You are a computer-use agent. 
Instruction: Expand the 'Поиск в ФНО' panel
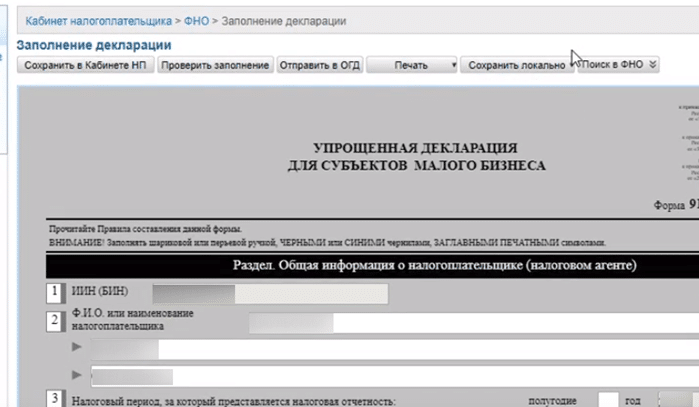(x=618, y=65)
